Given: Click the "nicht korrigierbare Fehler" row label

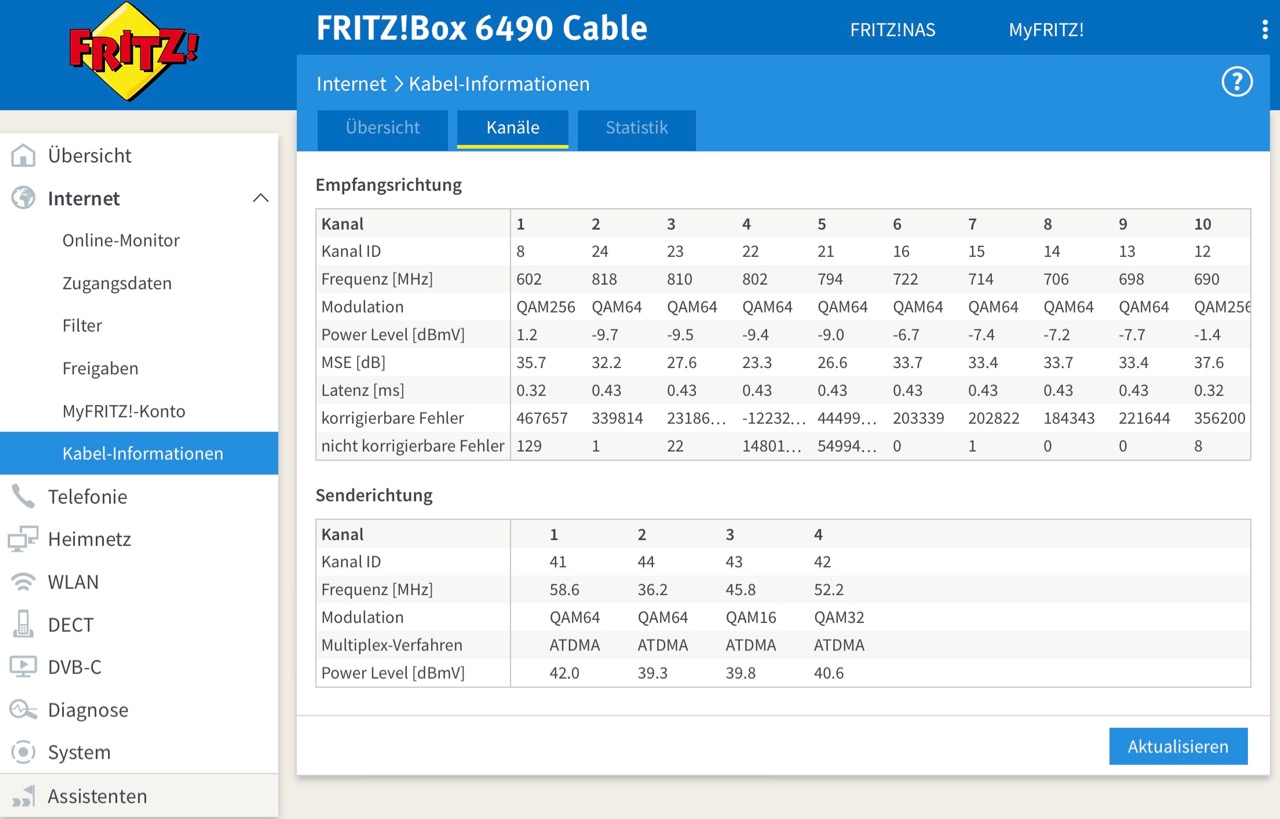Looking at the screenshot, I should pyautogui.click(x=412, y=446).
